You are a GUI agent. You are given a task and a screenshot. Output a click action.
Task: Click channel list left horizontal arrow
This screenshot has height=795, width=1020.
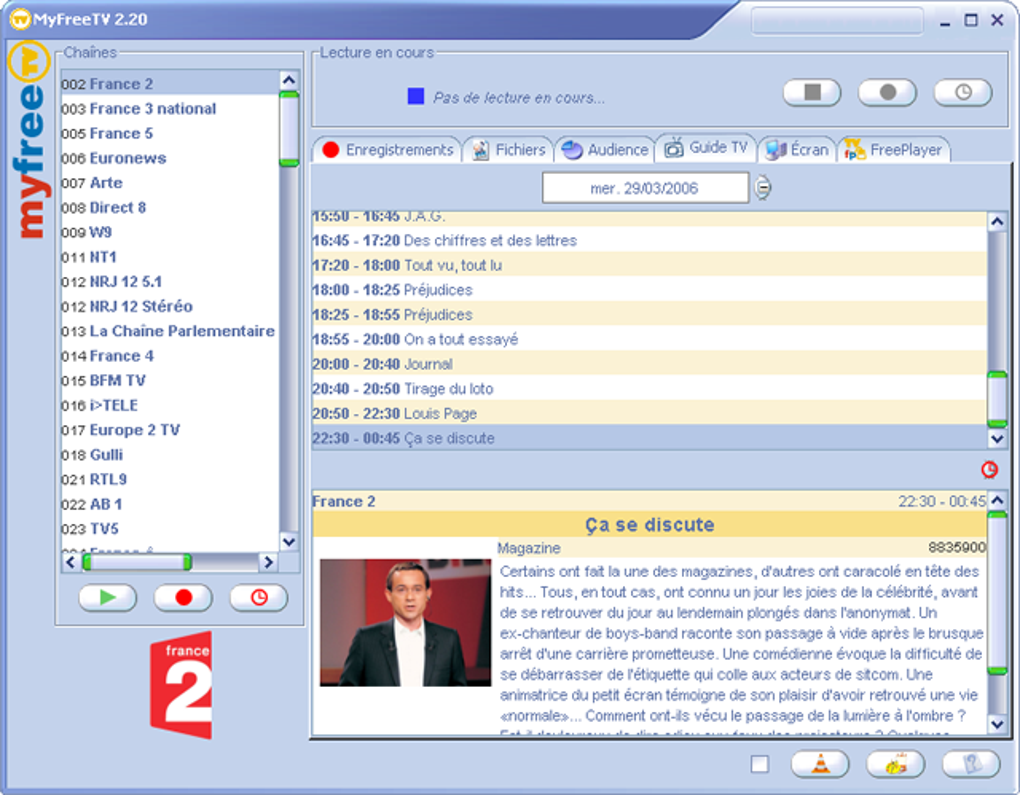[x=71, y=562]
